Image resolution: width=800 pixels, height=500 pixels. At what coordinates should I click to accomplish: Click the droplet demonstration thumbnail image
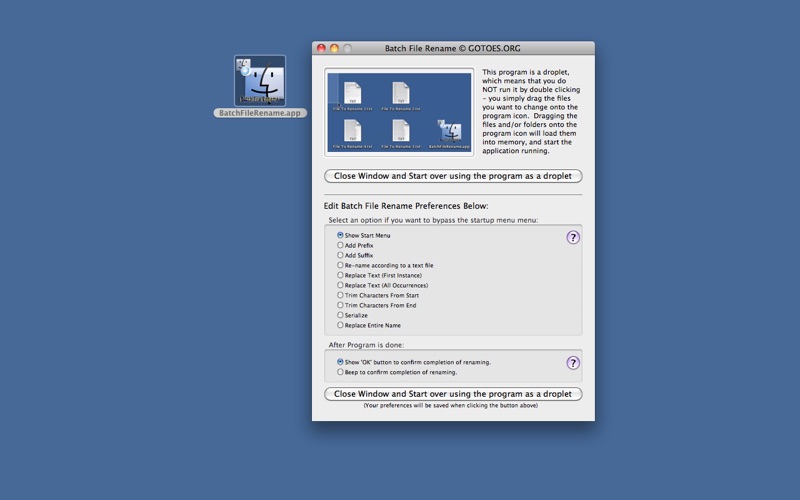(399, 112)
